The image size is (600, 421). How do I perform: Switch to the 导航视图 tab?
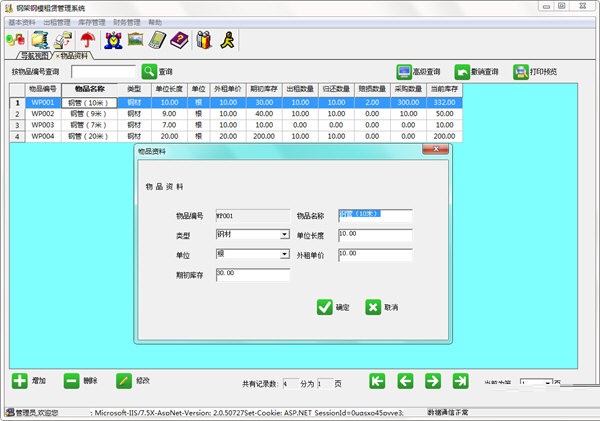tap(34, 56)
